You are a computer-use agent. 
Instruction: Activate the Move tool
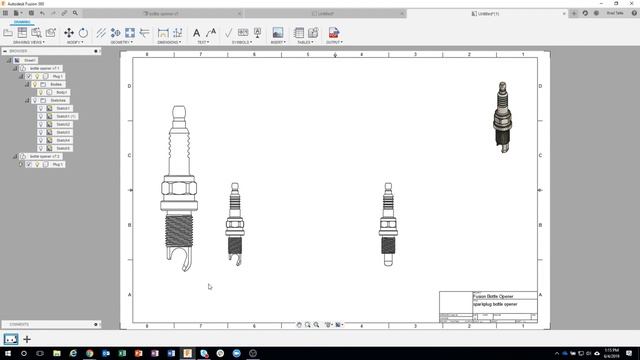[x=69, y=33]
